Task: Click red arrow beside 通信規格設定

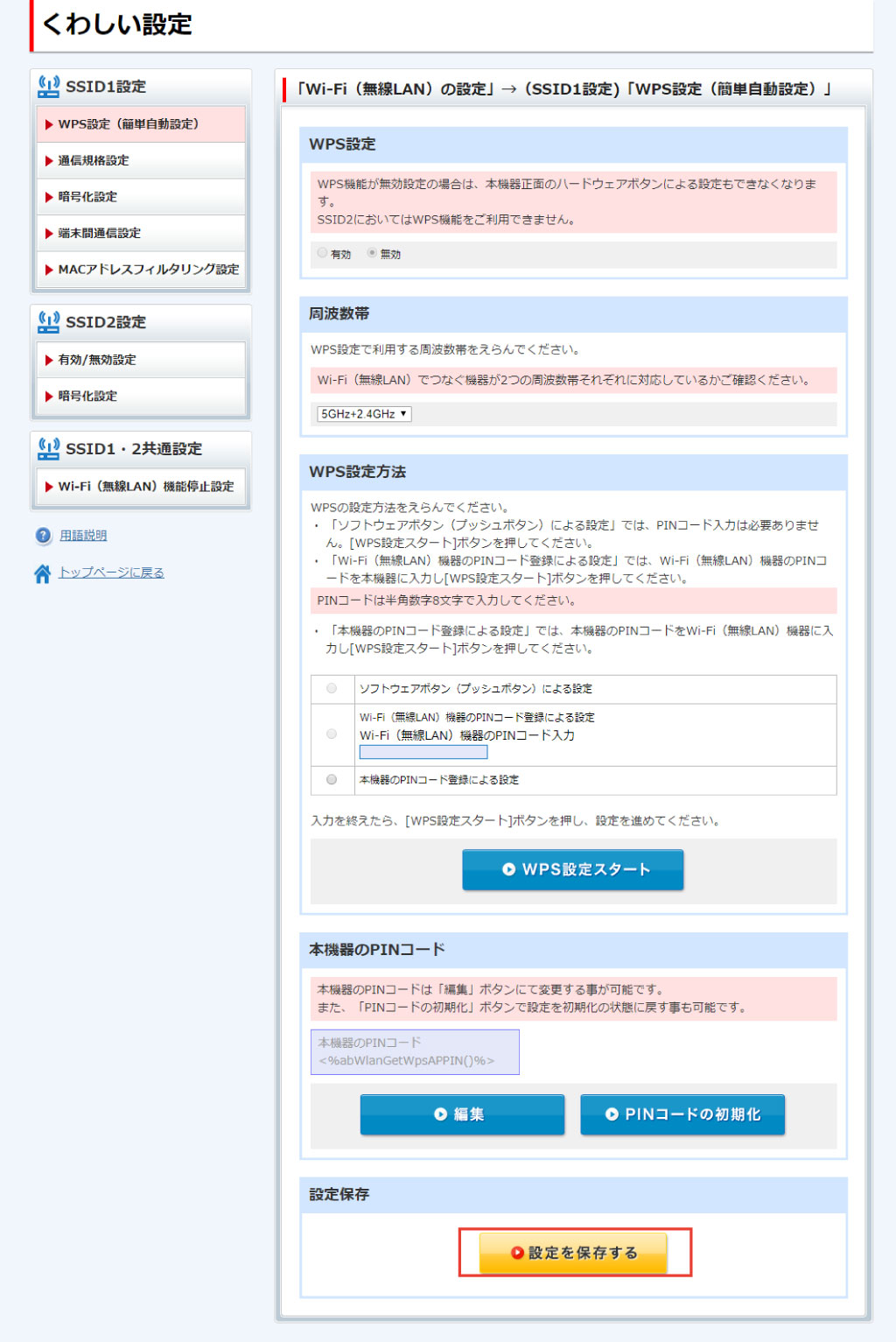Action: [49, 161]
